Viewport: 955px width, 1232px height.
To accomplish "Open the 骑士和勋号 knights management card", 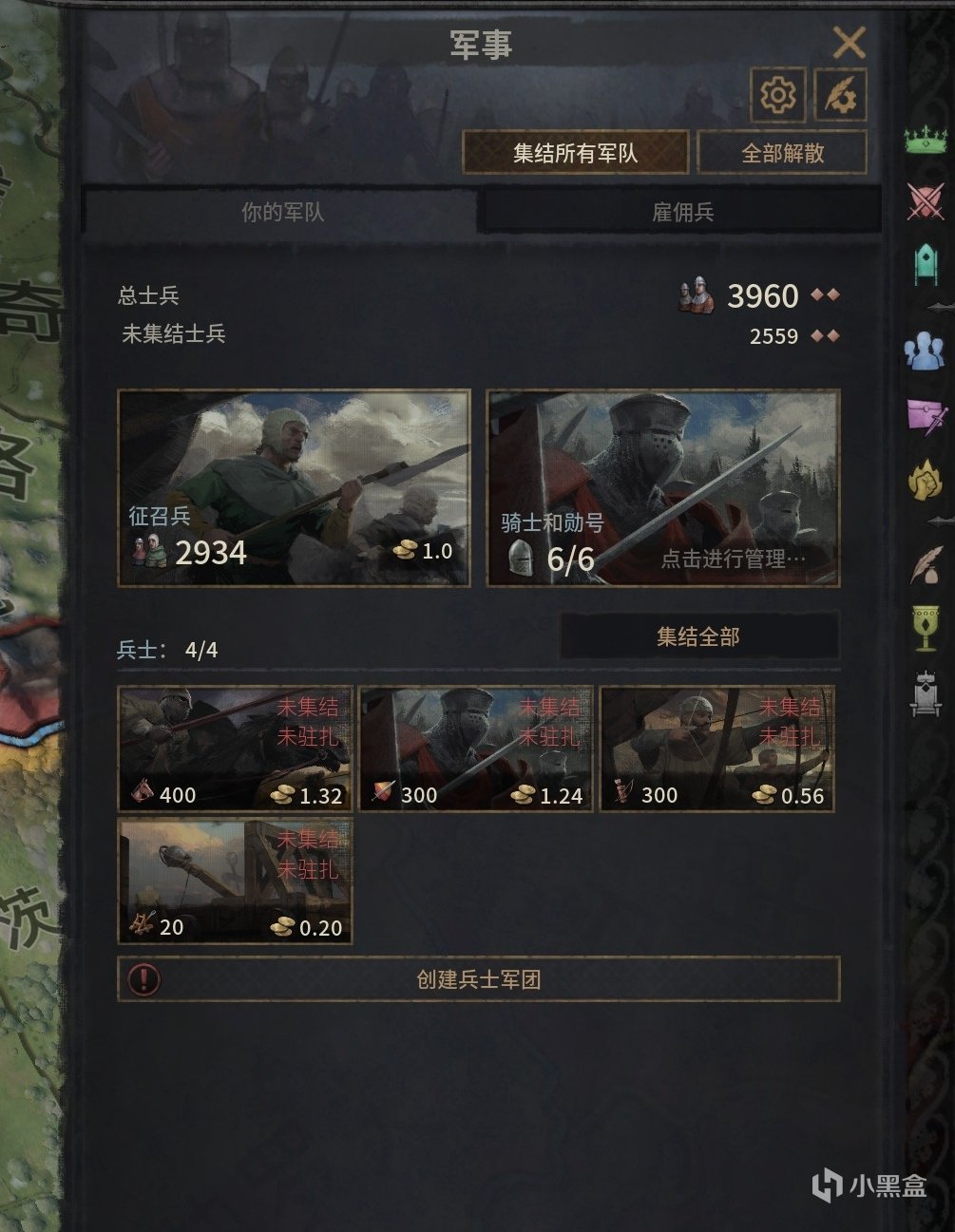I will pyautogui.click(x=663, y=487).
